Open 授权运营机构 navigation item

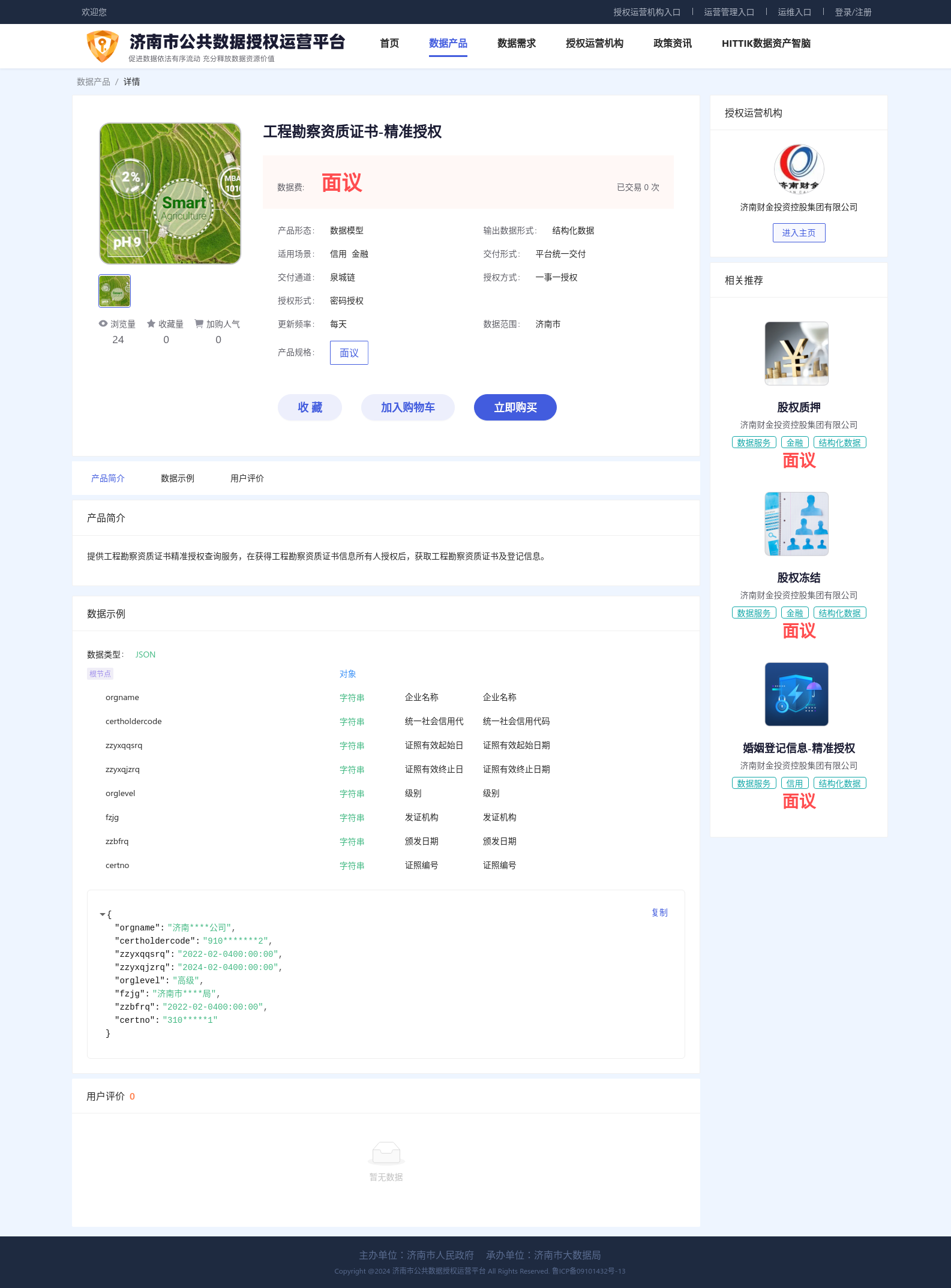[595, 43]
